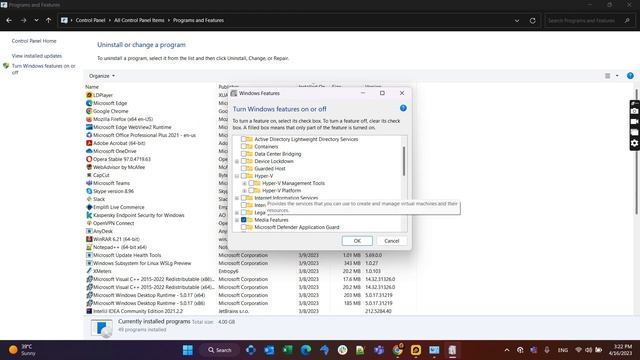Click the taskbar Search box
Screen dimensions: 640x360
coord(220,350)
